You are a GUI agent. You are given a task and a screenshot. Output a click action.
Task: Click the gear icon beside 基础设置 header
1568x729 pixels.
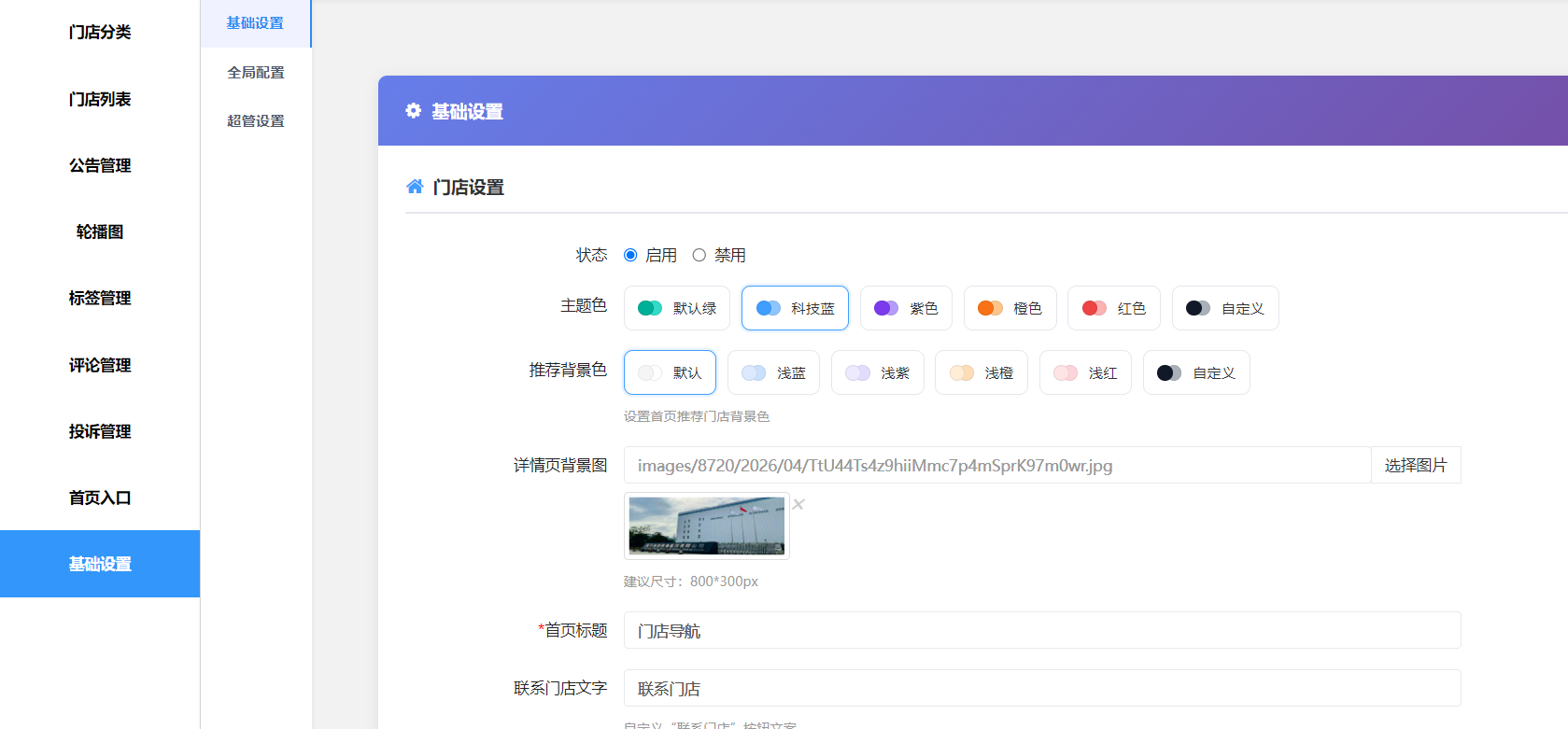[414, 111]
